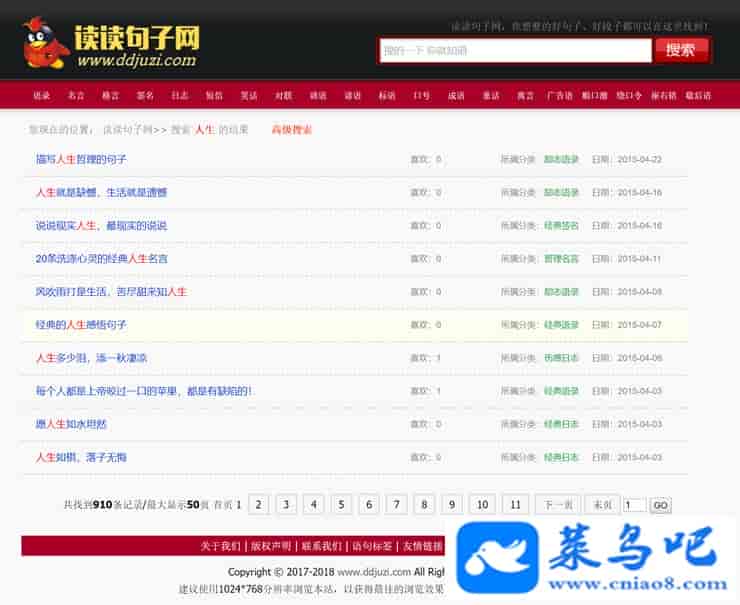Click the penguin mascot logo icon

44,43
